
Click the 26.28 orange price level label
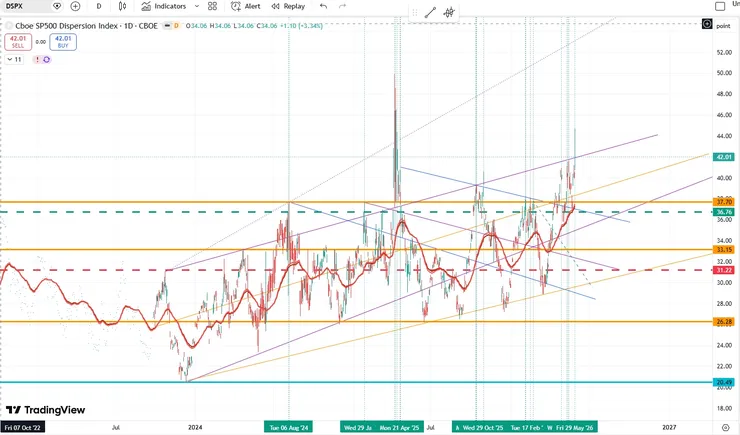(724, 322)
